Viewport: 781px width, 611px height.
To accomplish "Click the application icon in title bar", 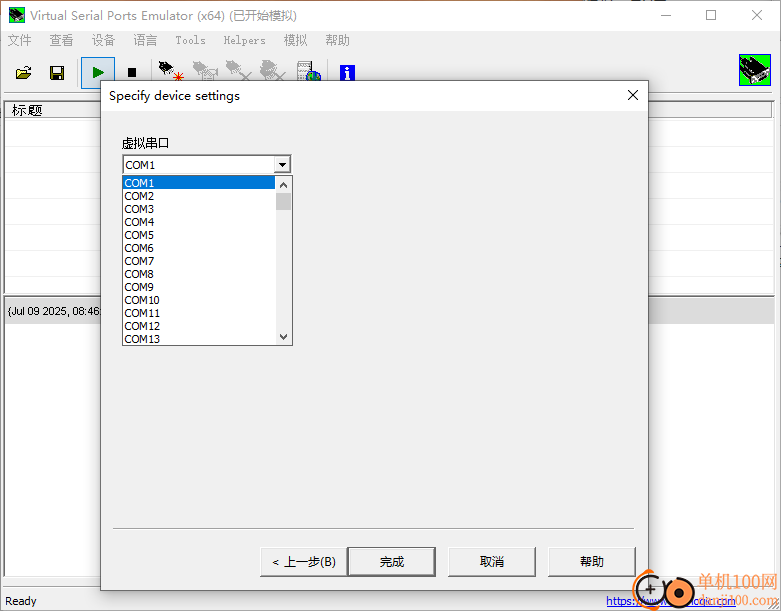I will click(16, 15).
